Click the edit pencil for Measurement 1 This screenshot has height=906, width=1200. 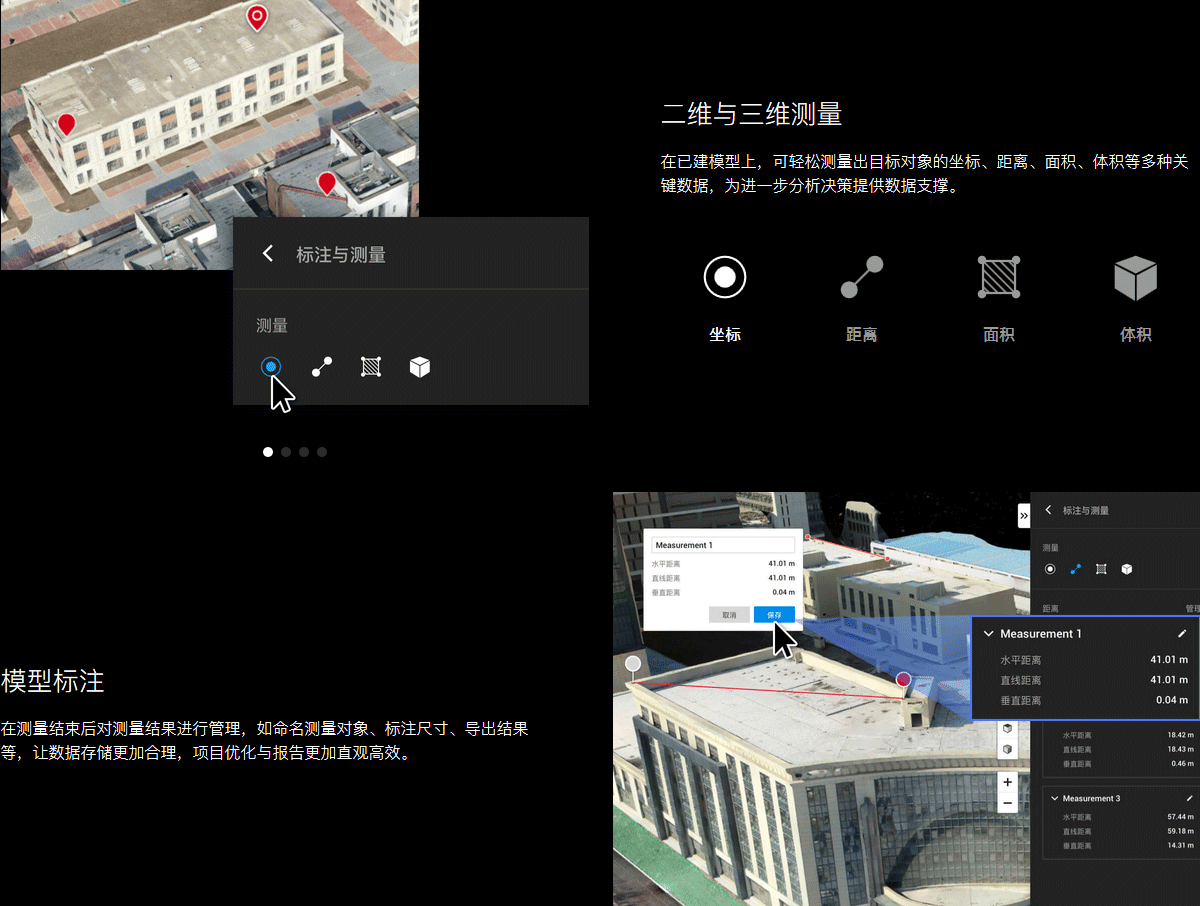tap(1182, 634)
